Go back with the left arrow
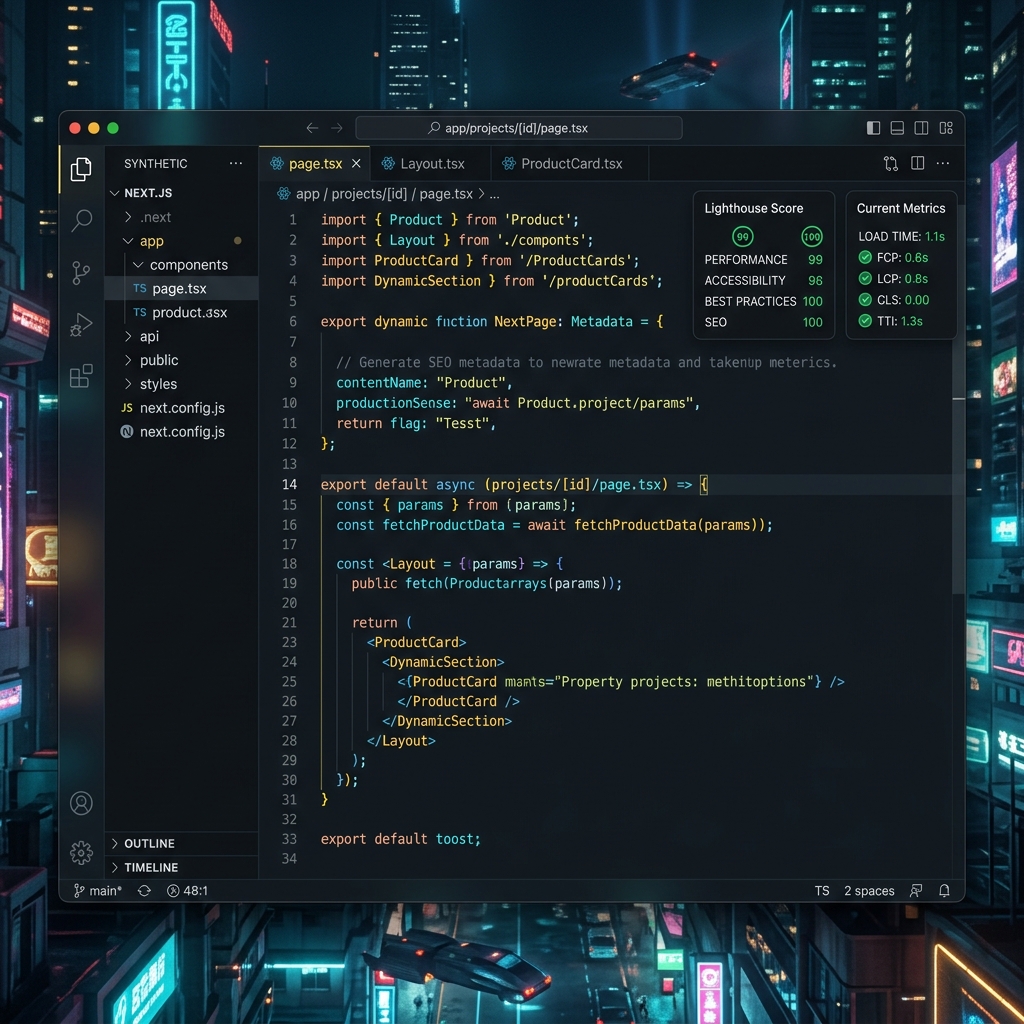Image resolution: width=1024 pixels, height=1024 pixels. (312, 128)
